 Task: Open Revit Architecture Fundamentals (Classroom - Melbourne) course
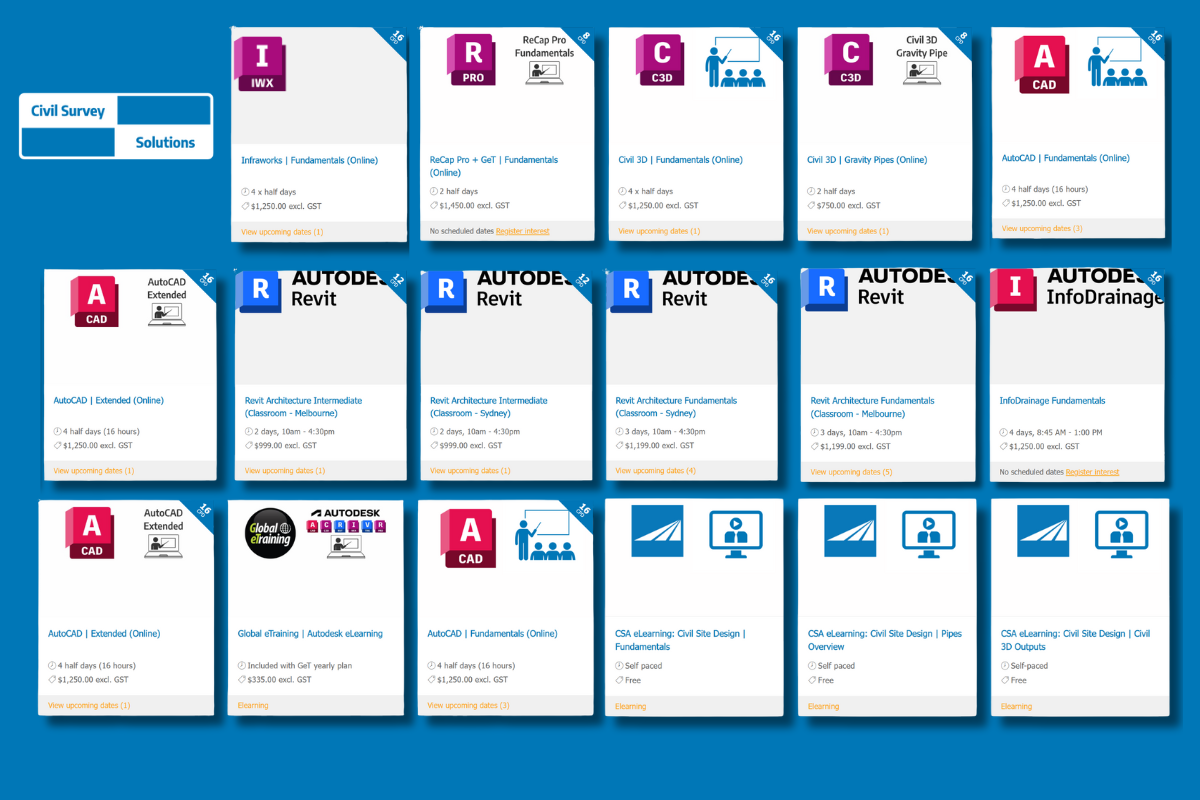(x=872, y=407)
